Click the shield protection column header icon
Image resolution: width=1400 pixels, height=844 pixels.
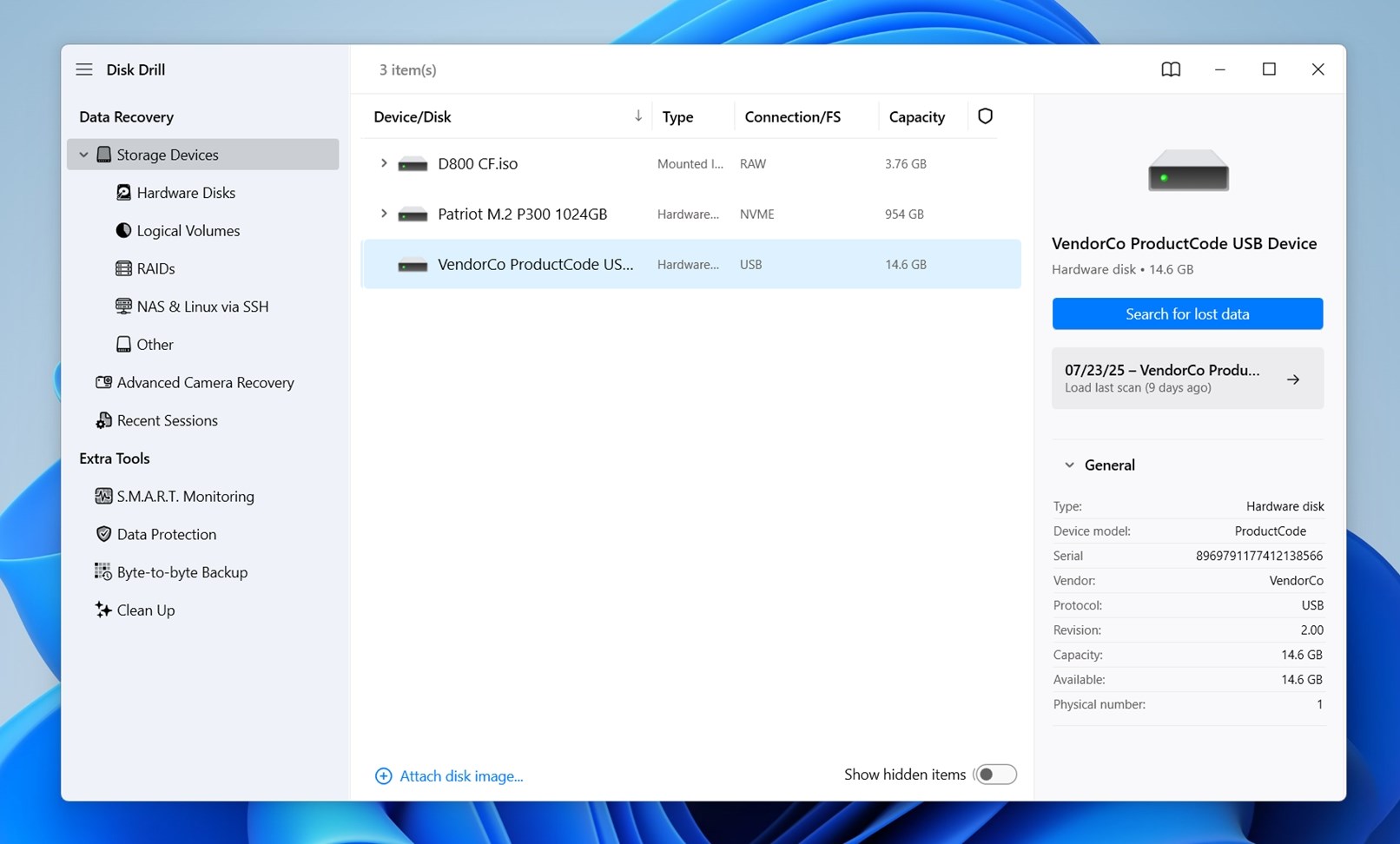click(985, 116)
